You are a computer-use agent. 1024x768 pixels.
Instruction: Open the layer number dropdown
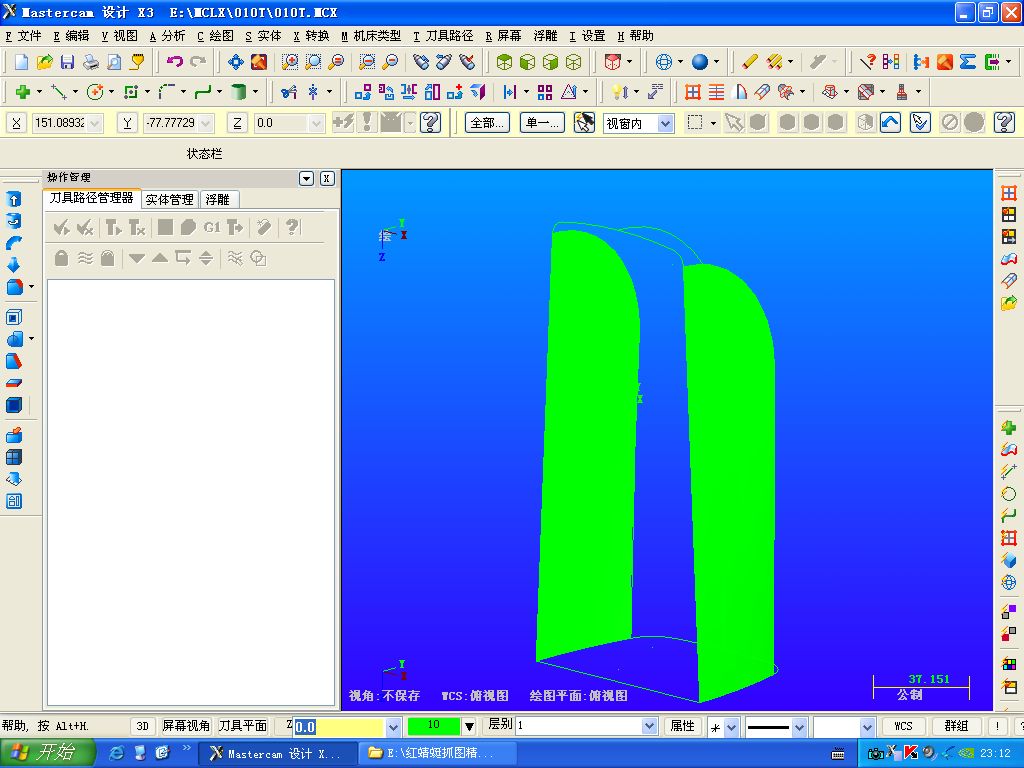point(649,726)
